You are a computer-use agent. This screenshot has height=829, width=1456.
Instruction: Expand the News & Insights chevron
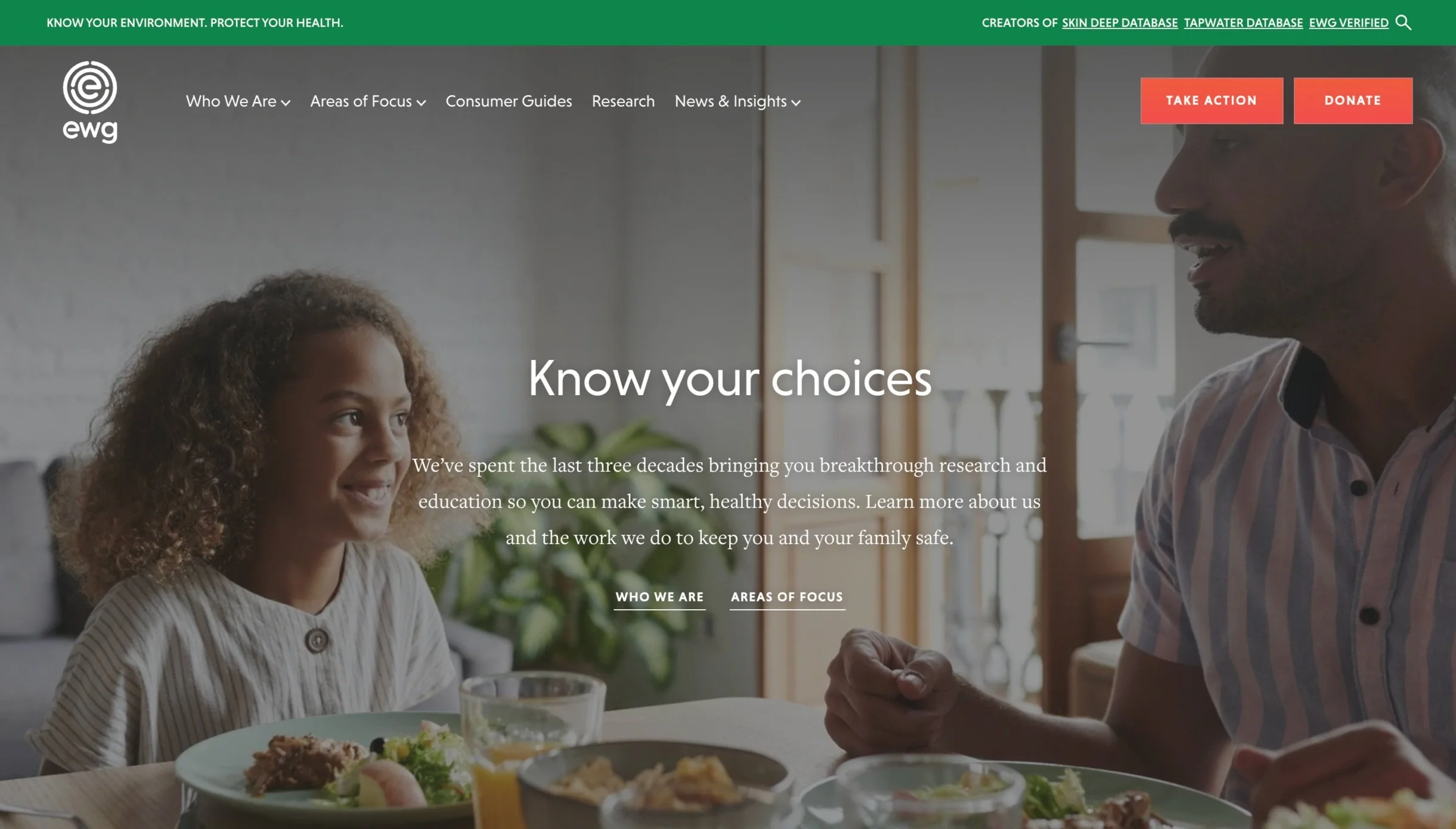click(795, 103)
